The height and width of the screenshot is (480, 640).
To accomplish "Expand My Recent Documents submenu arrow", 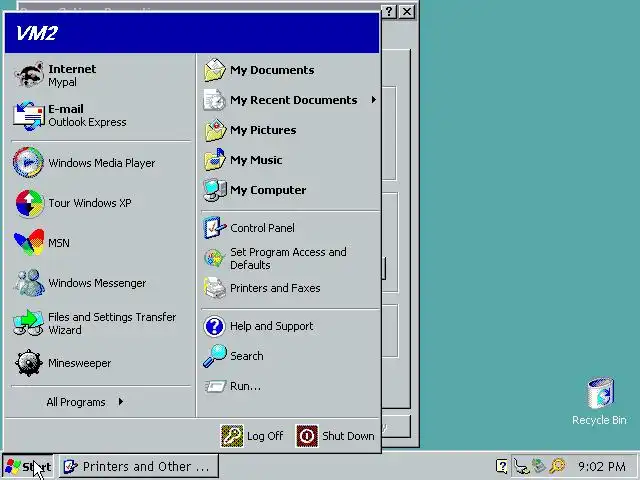I will pyautogui.click(x=373, y=100).
